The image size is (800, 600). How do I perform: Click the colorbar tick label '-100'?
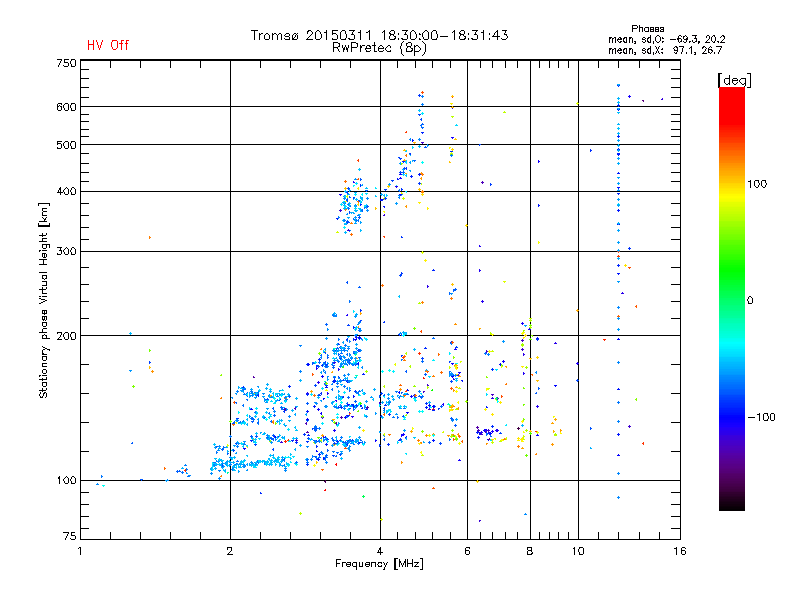[x=762, y=417]
